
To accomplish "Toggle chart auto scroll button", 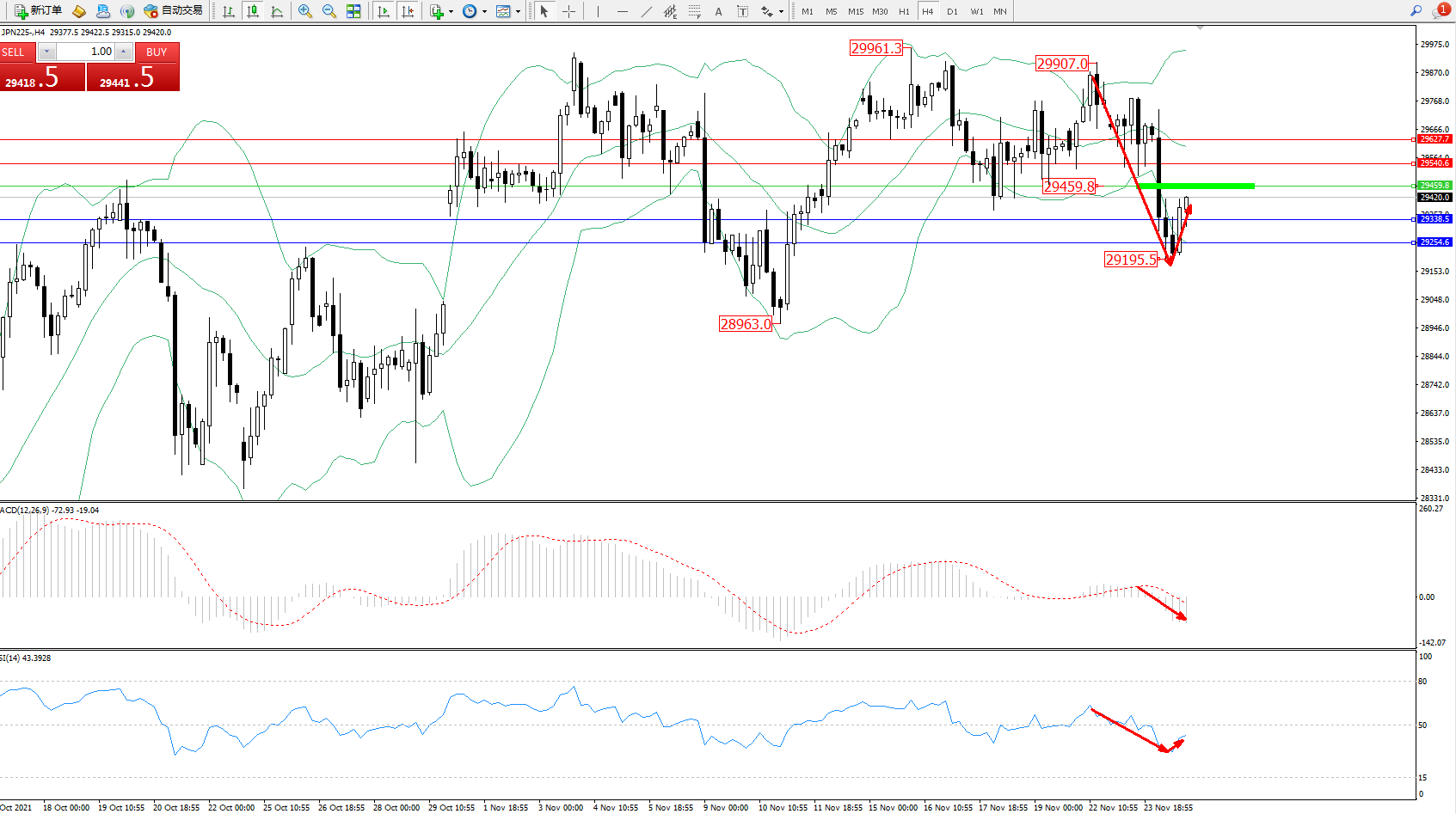I will coord(384,11).
